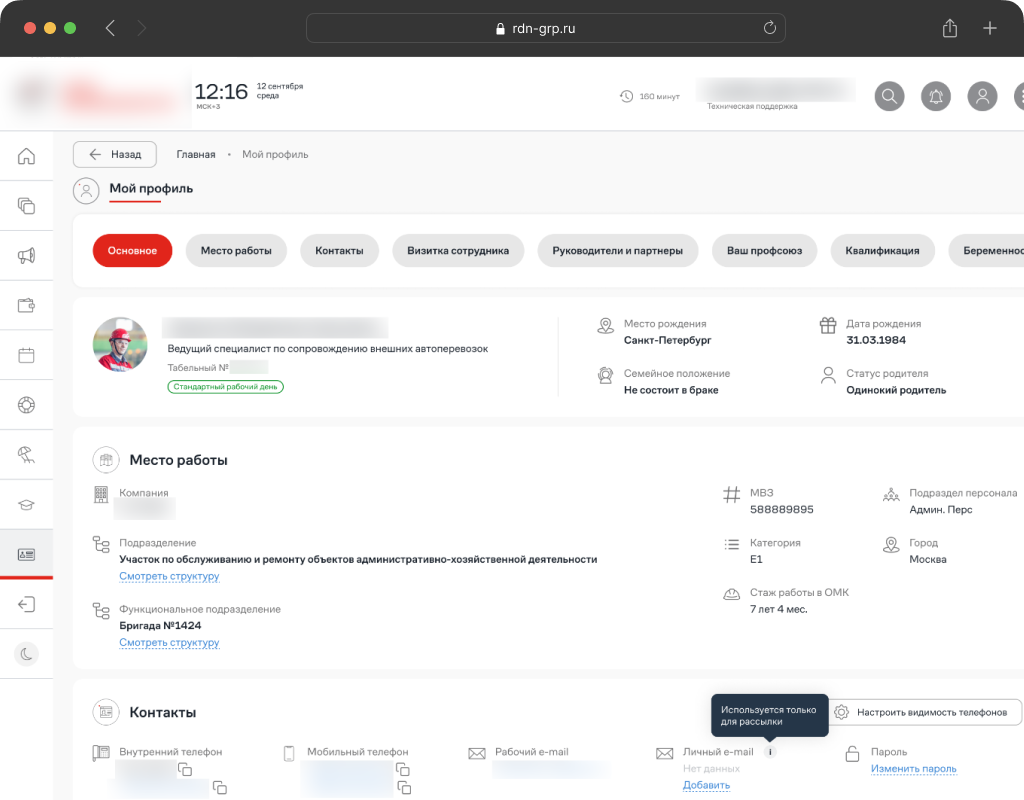Open notifications with the bell icon

[x=936, y=96]
